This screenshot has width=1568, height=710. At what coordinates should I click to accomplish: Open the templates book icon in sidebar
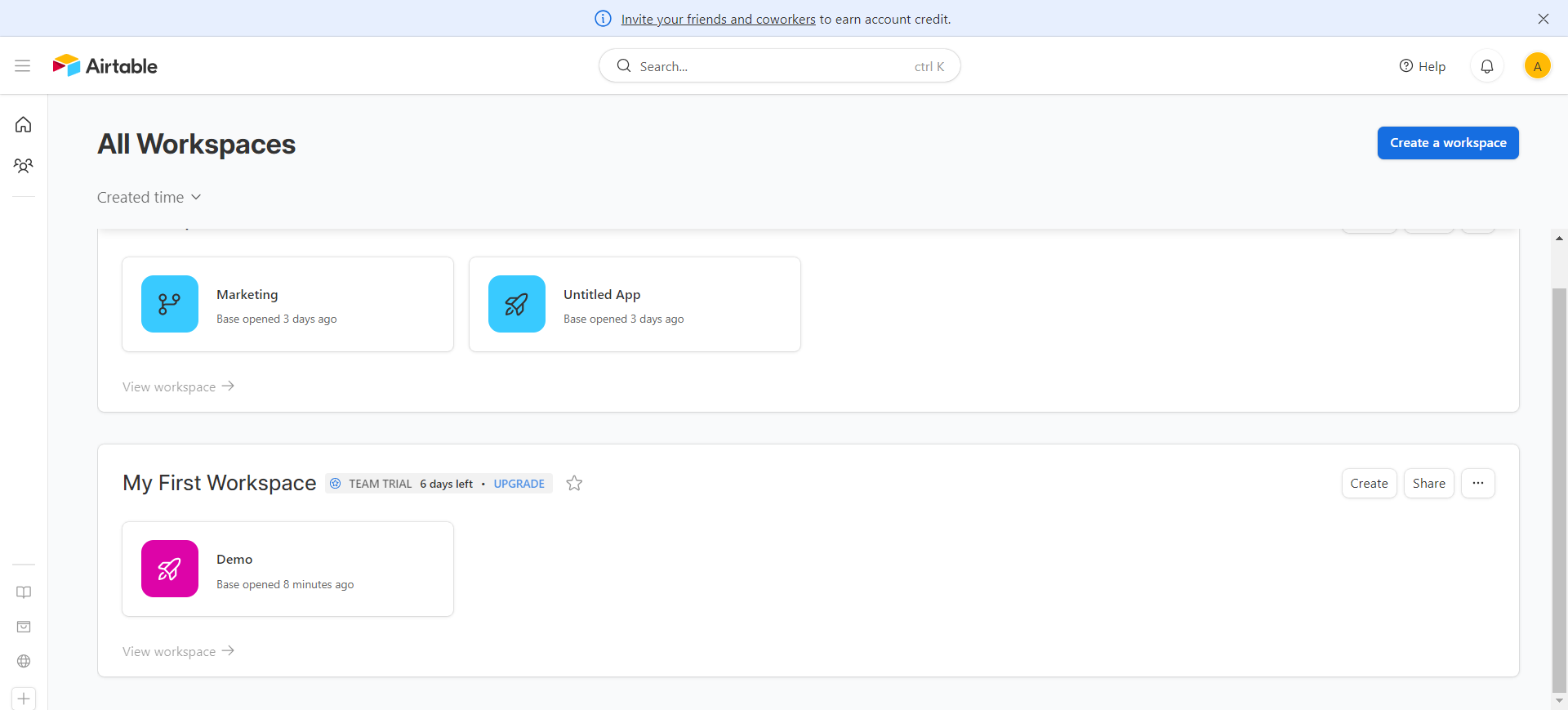point(24,592)
